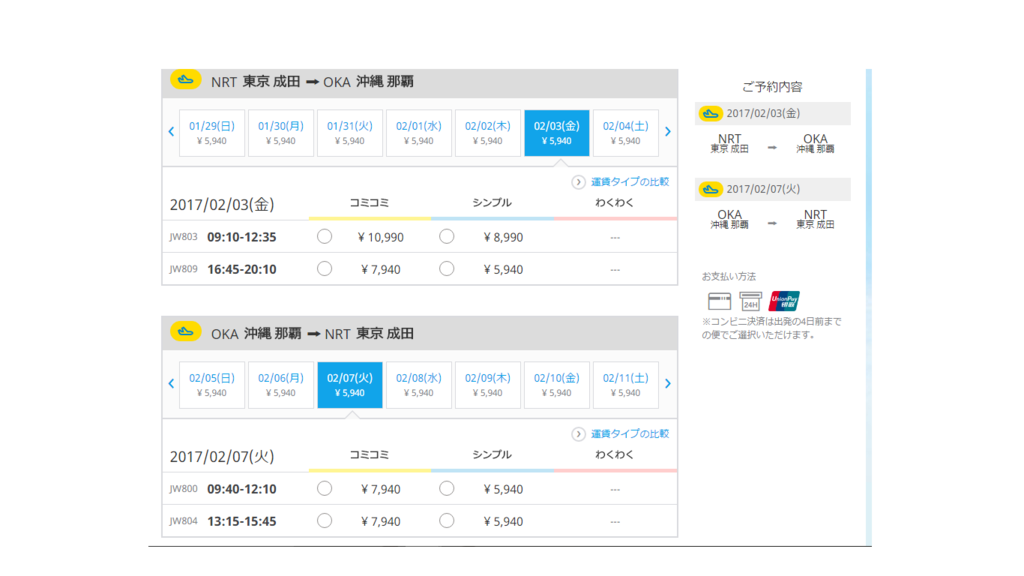This screenshot has height=576, width=1024.
Task: Click return わくわく fare column header
Action: point(615,455)
